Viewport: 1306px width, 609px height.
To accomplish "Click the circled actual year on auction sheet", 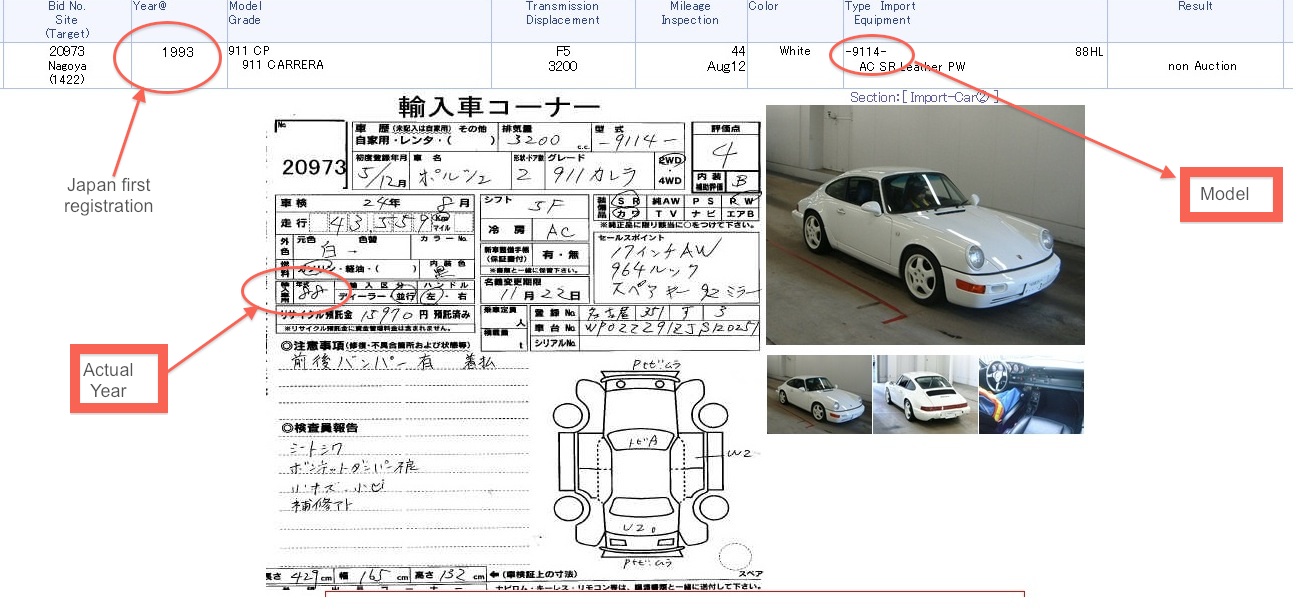I will 313,291.
